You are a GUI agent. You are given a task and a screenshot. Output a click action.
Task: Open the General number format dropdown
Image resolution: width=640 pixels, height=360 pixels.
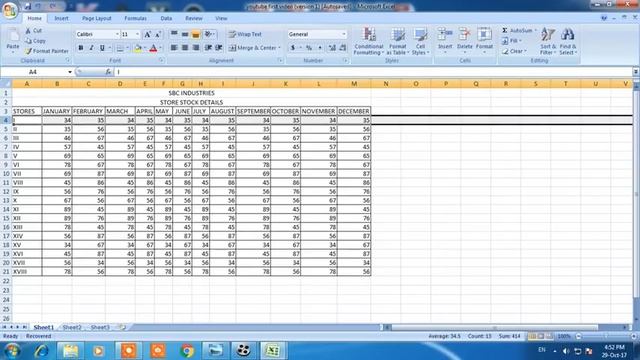pyautogui.click(x=344, y=34)
